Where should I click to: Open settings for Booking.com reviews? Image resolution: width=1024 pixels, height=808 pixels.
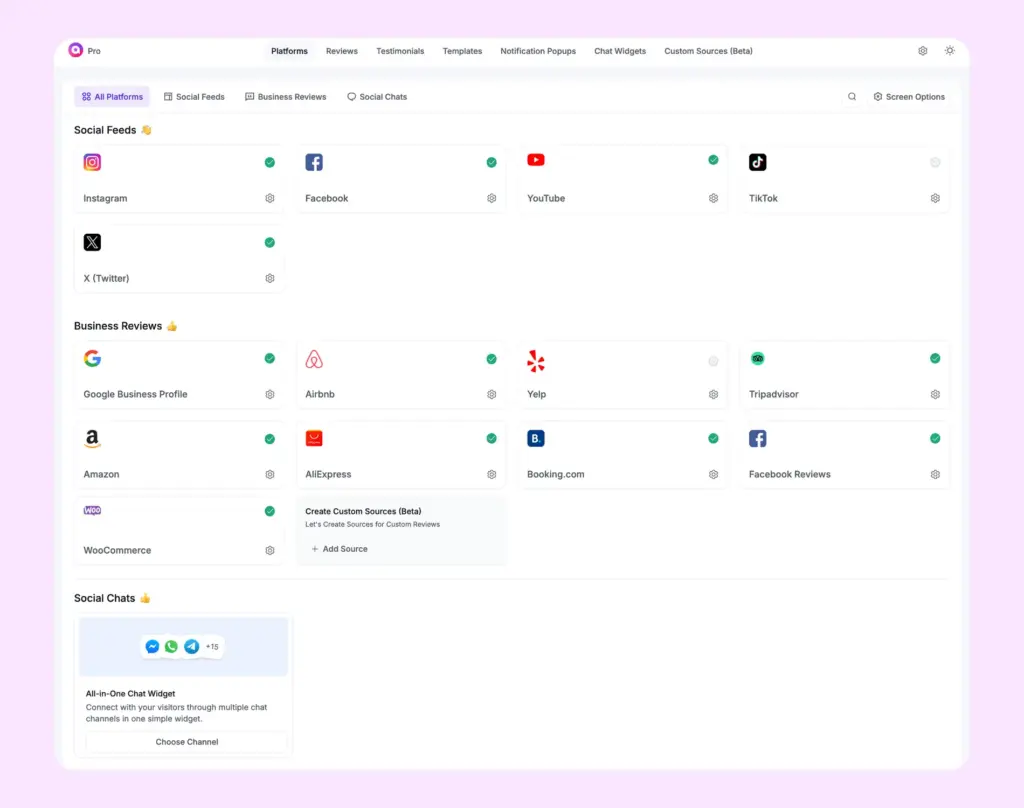click(x=713, y=474)
